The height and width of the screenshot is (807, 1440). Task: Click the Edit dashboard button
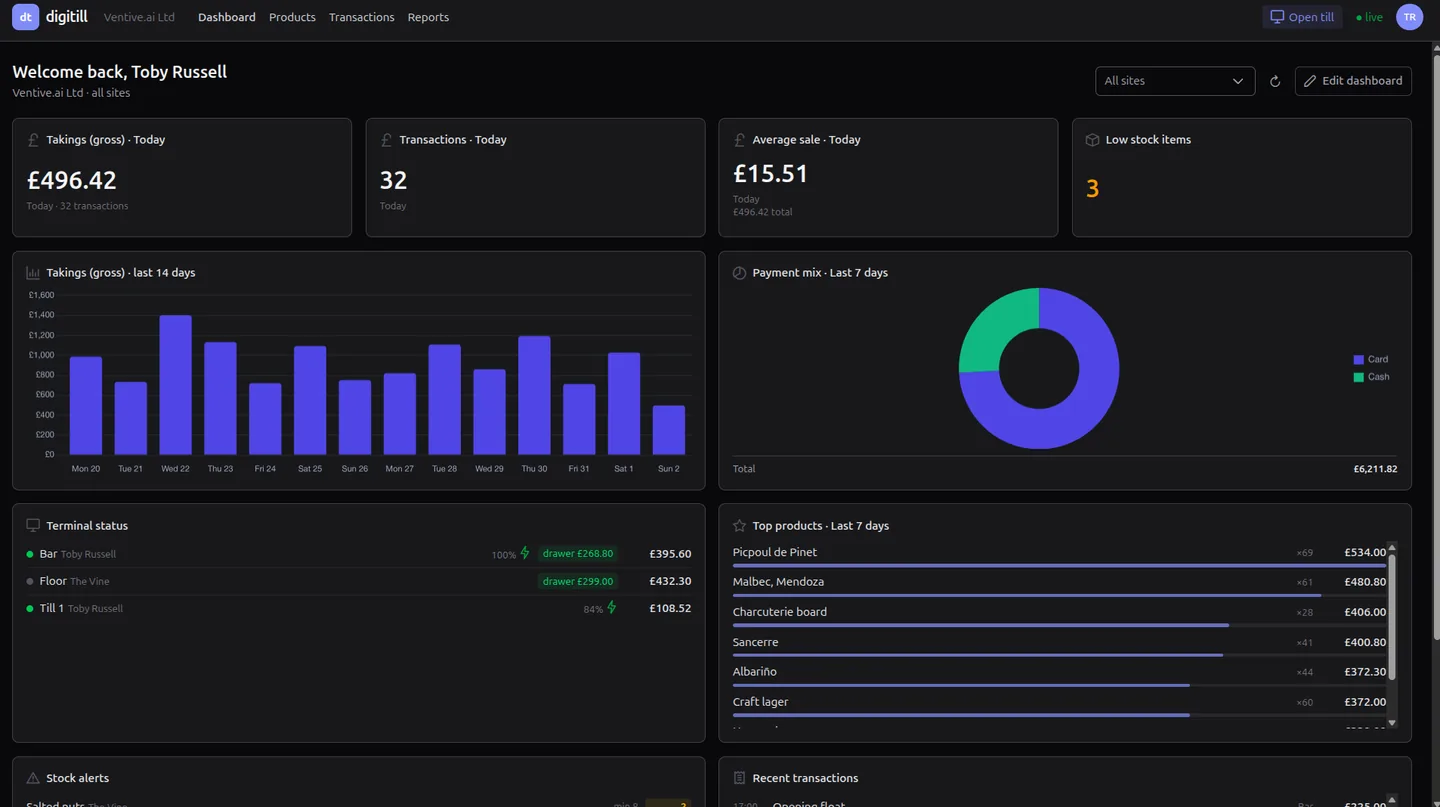pos(1353,81)
